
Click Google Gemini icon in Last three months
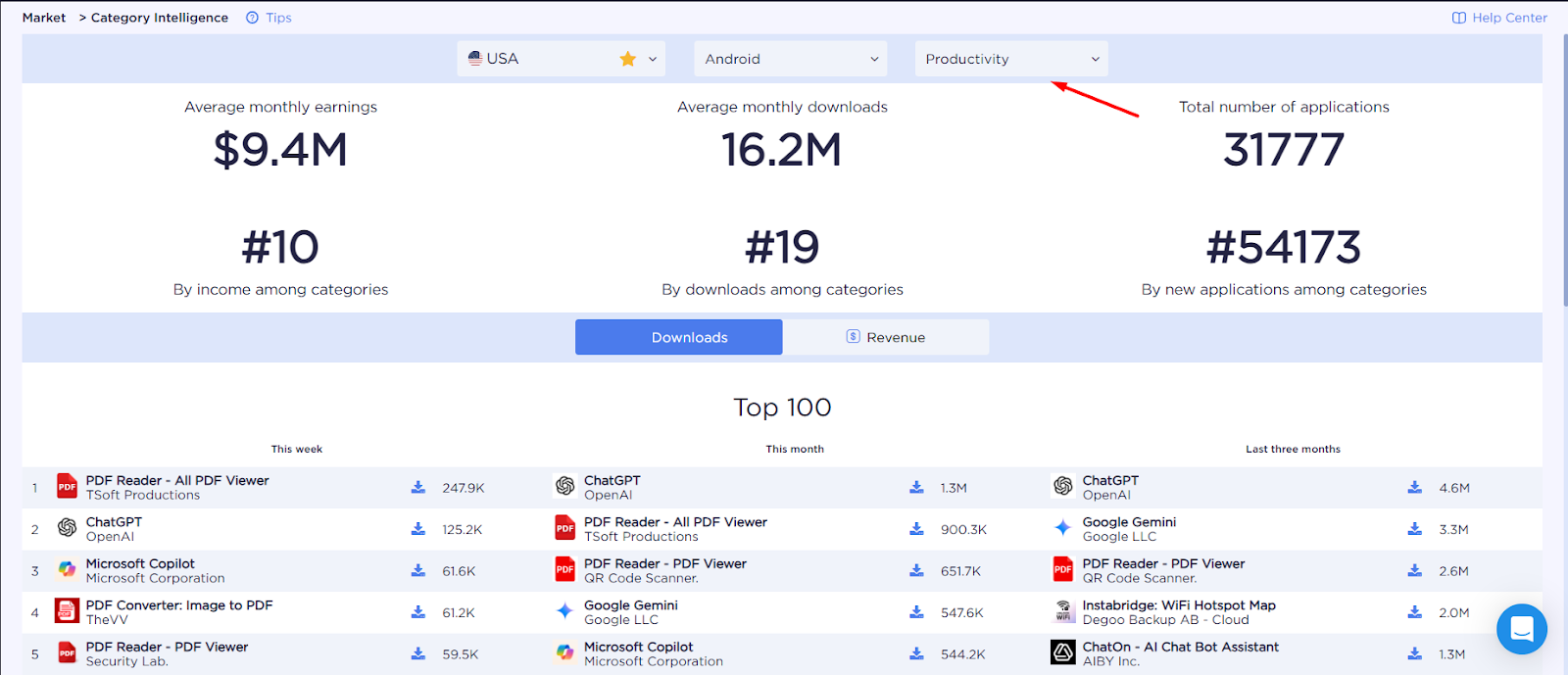[1063, 528]
